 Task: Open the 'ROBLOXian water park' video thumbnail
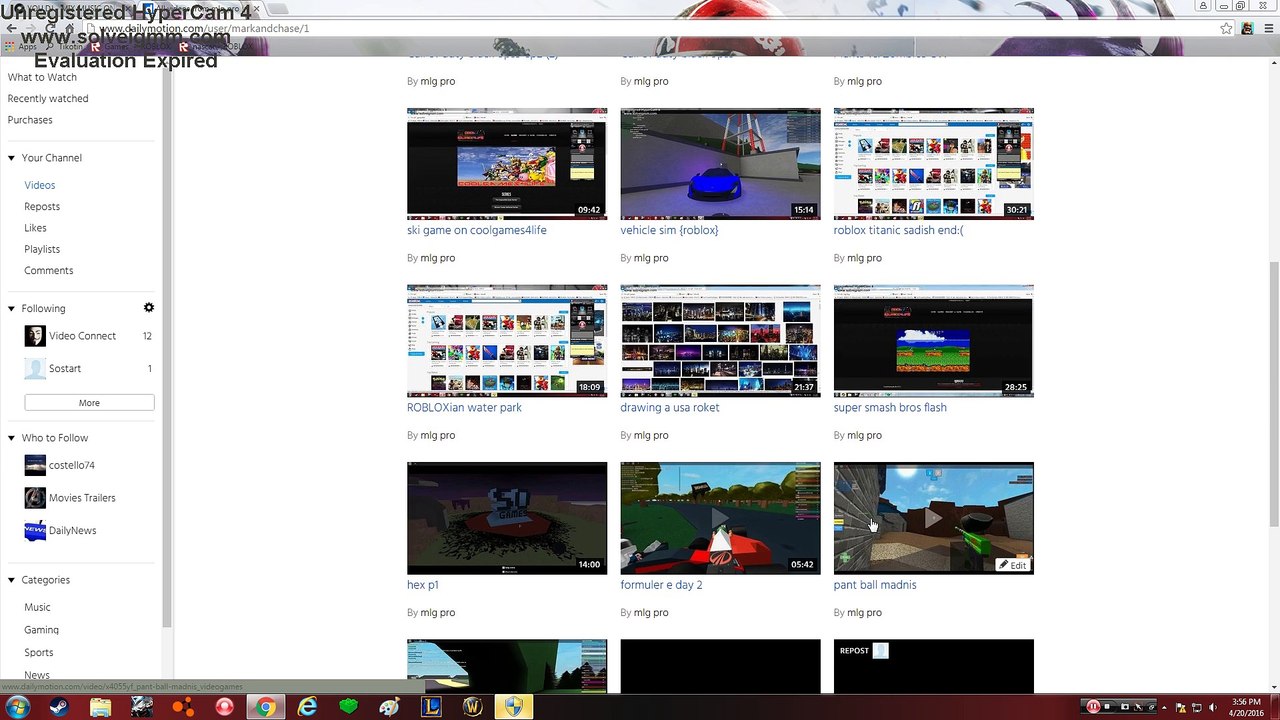(507, 341)
